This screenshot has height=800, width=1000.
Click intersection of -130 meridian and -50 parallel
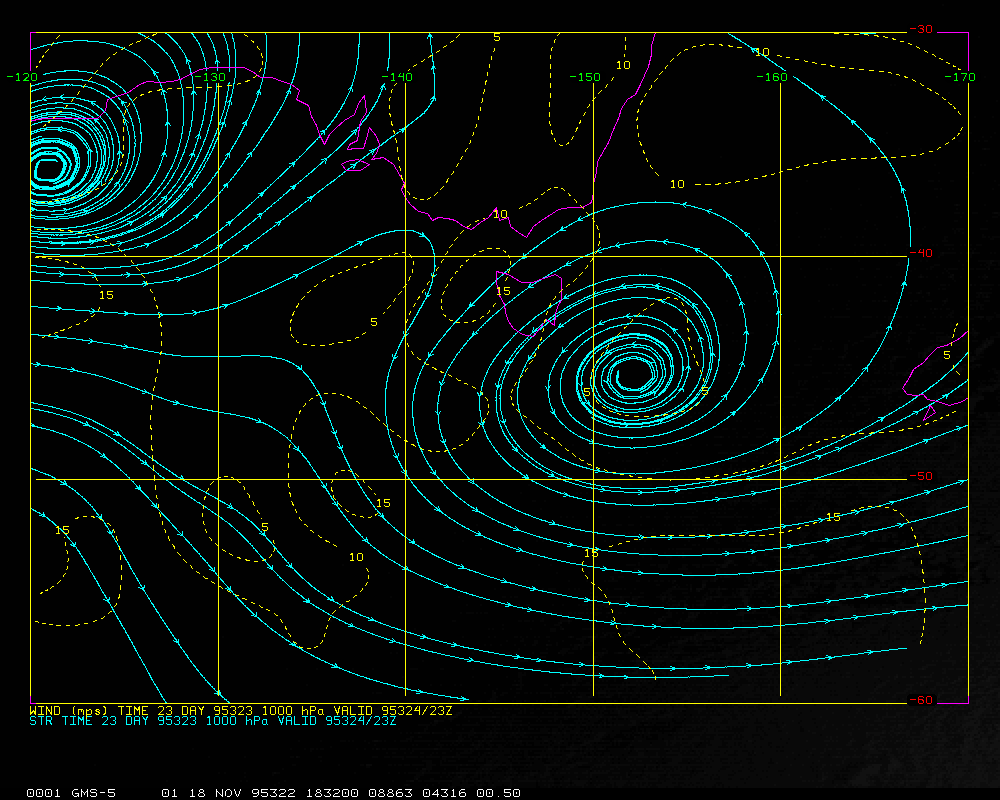pos(218,479)
